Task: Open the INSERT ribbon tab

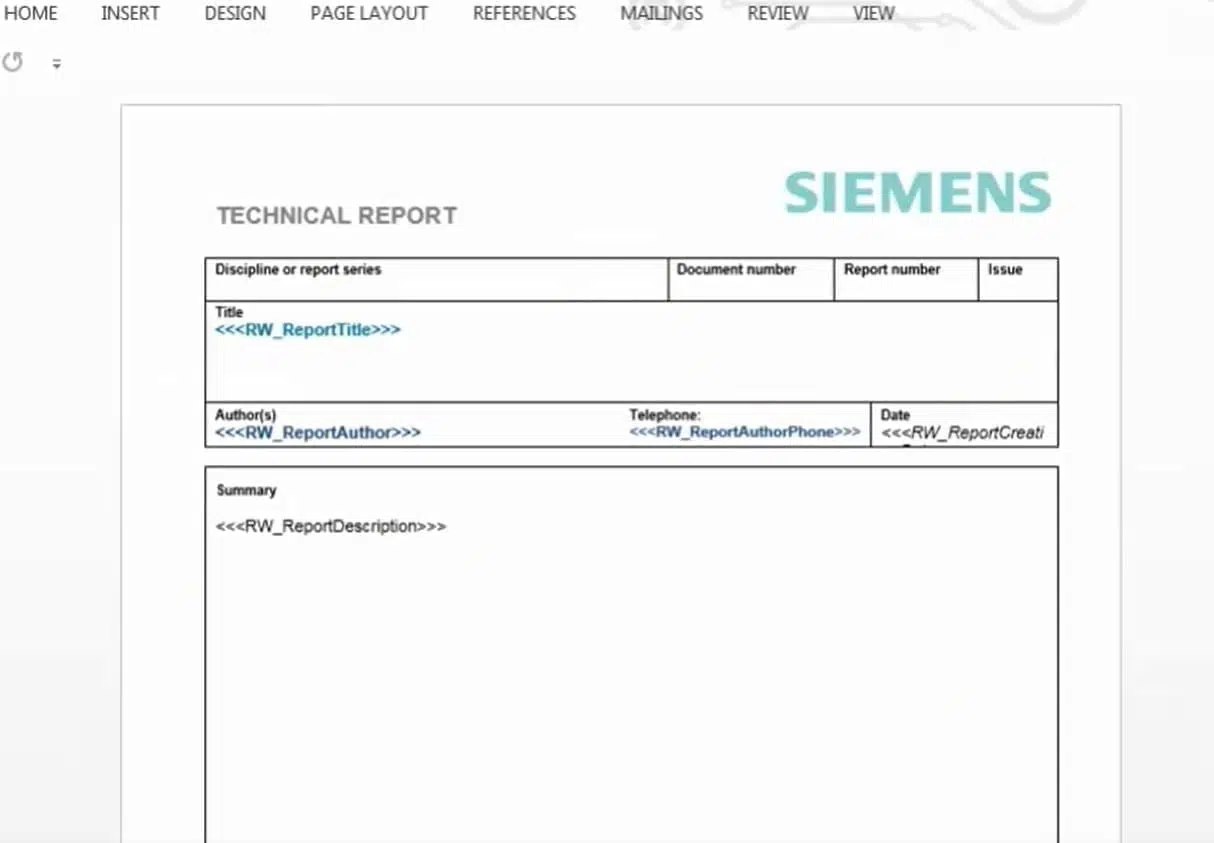Action: pos(130,13)
